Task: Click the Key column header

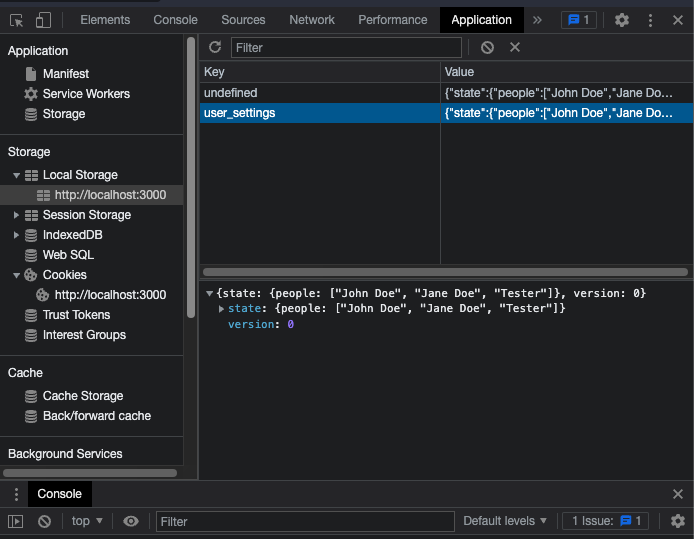Action: 320,72
